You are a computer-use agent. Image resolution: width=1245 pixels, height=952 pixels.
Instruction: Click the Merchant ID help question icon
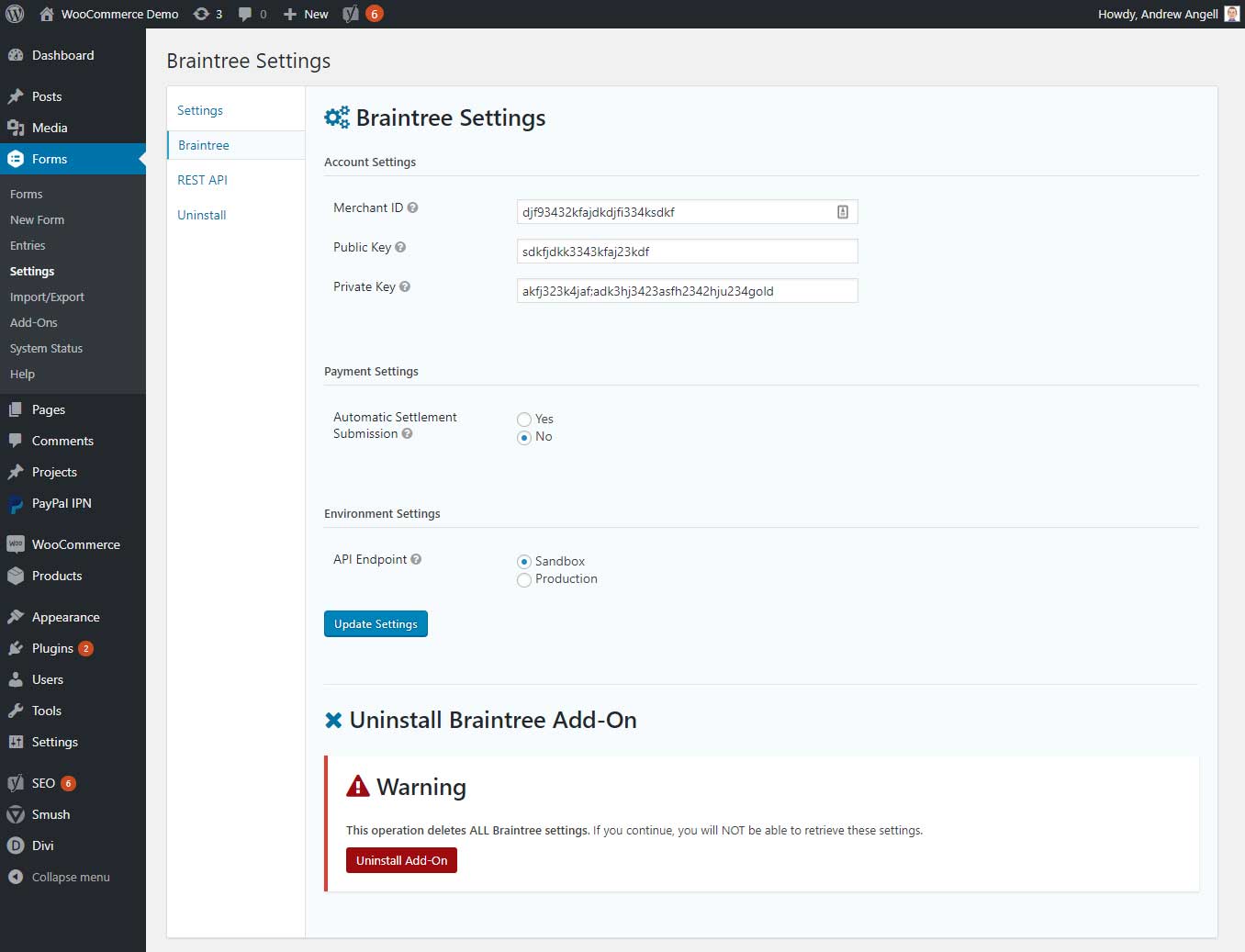[412, 207]
